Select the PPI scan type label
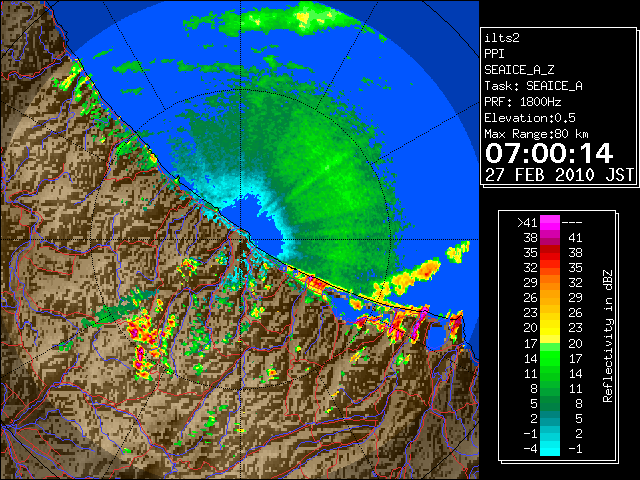Image resolution: width=640 pixels, height=480 pixels. [x=494, y=54]
